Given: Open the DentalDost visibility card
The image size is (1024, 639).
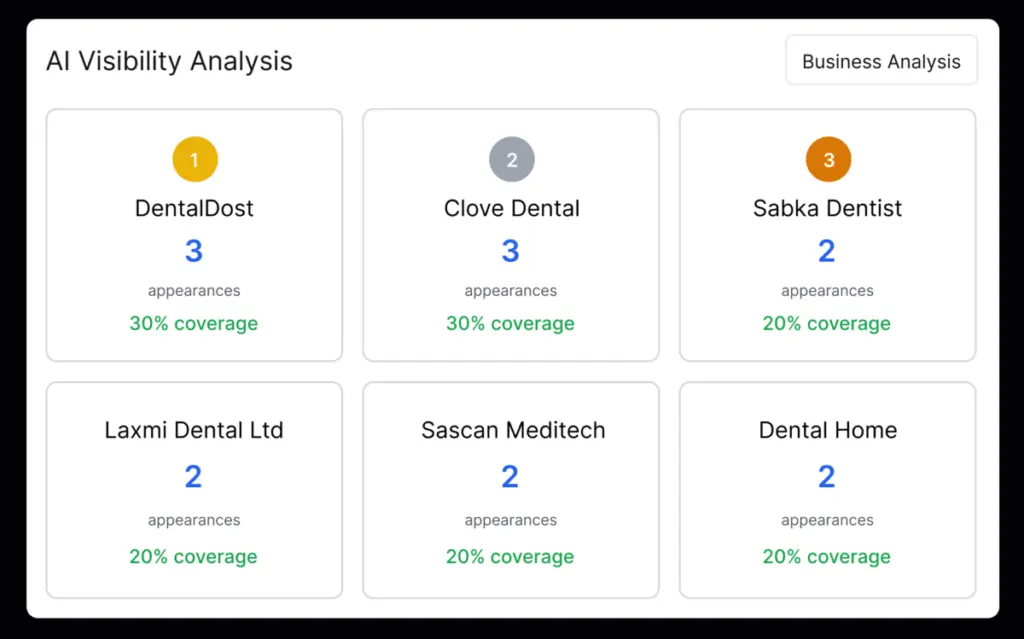Looking at the screenshot, I should 194,234.
